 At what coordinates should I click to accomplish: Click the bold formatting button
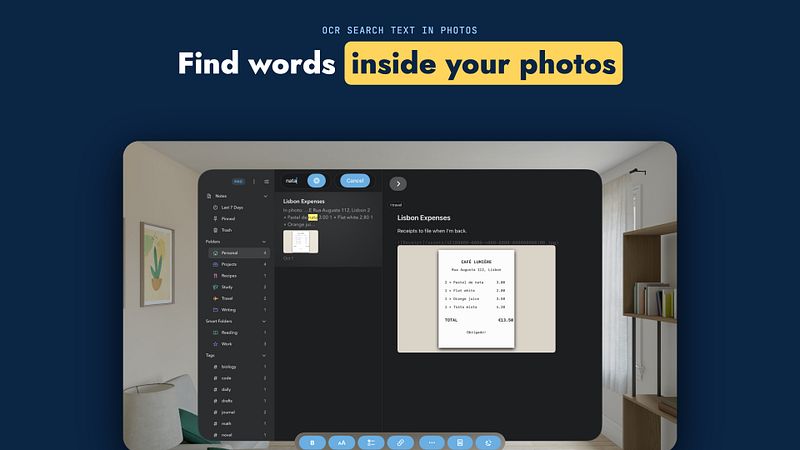pos(312,443)
